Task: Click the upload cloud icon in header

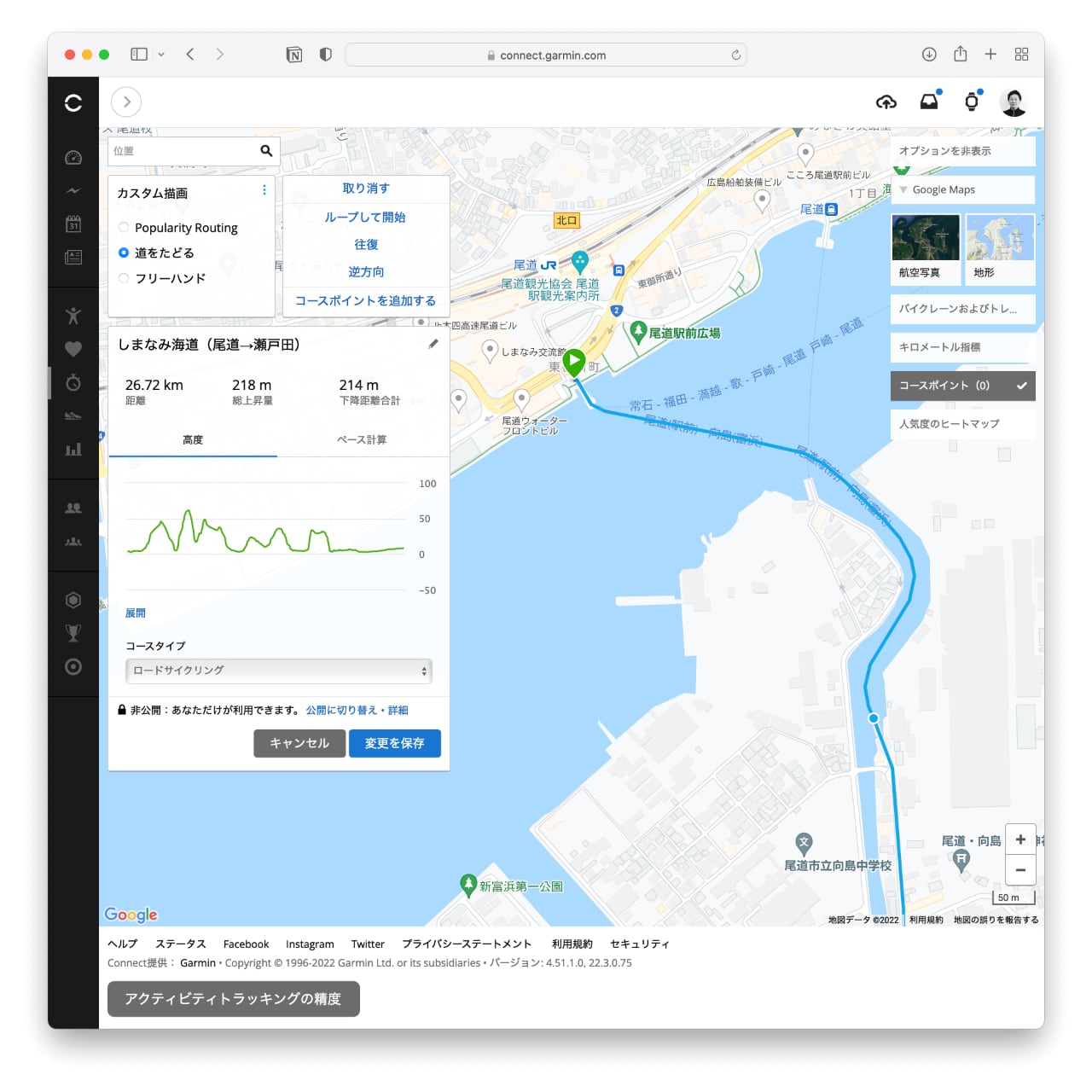Action: pos(886,102)
